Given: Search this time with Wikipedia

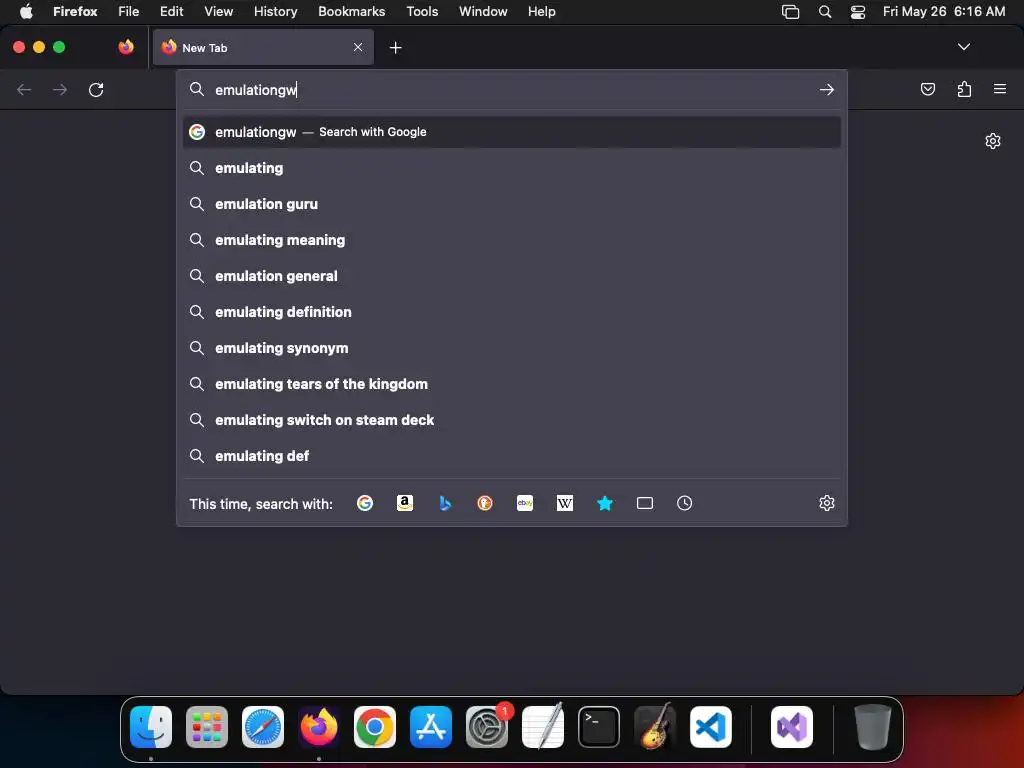Looking at the screenshot, I should click(x=565, y=503).
